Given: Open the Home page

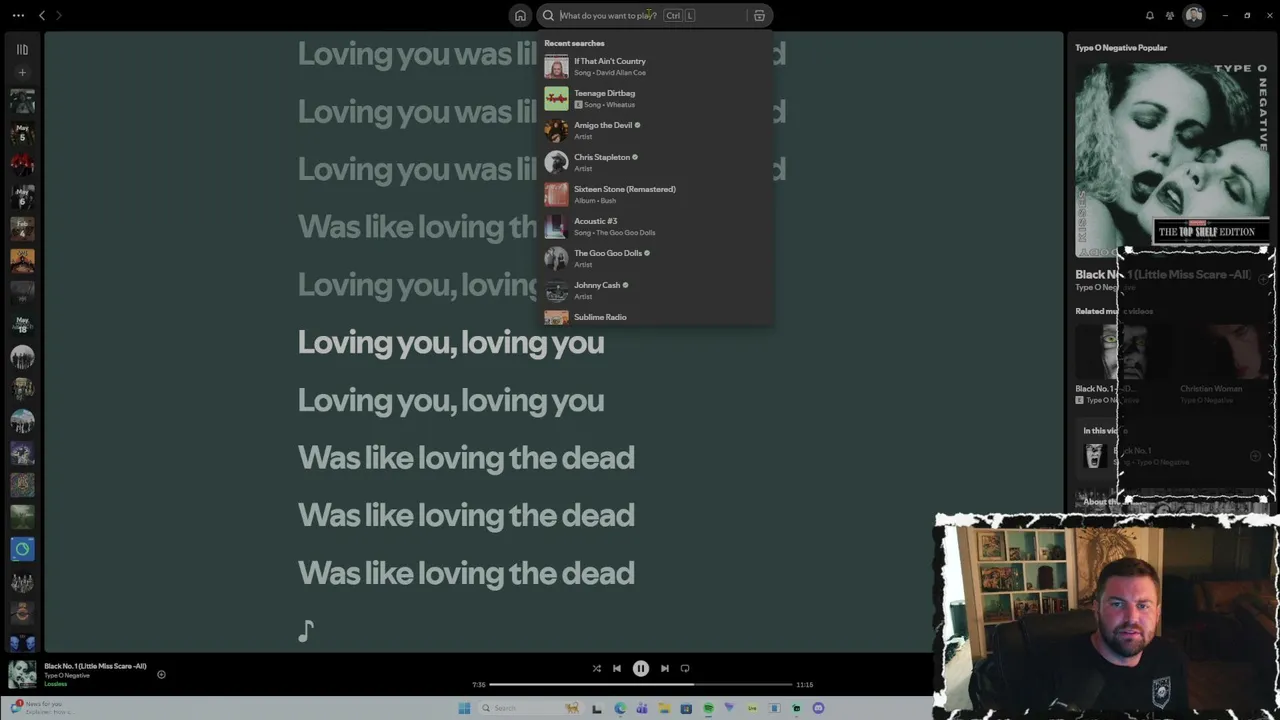Looking at the screenshot, I should point(520,15).
